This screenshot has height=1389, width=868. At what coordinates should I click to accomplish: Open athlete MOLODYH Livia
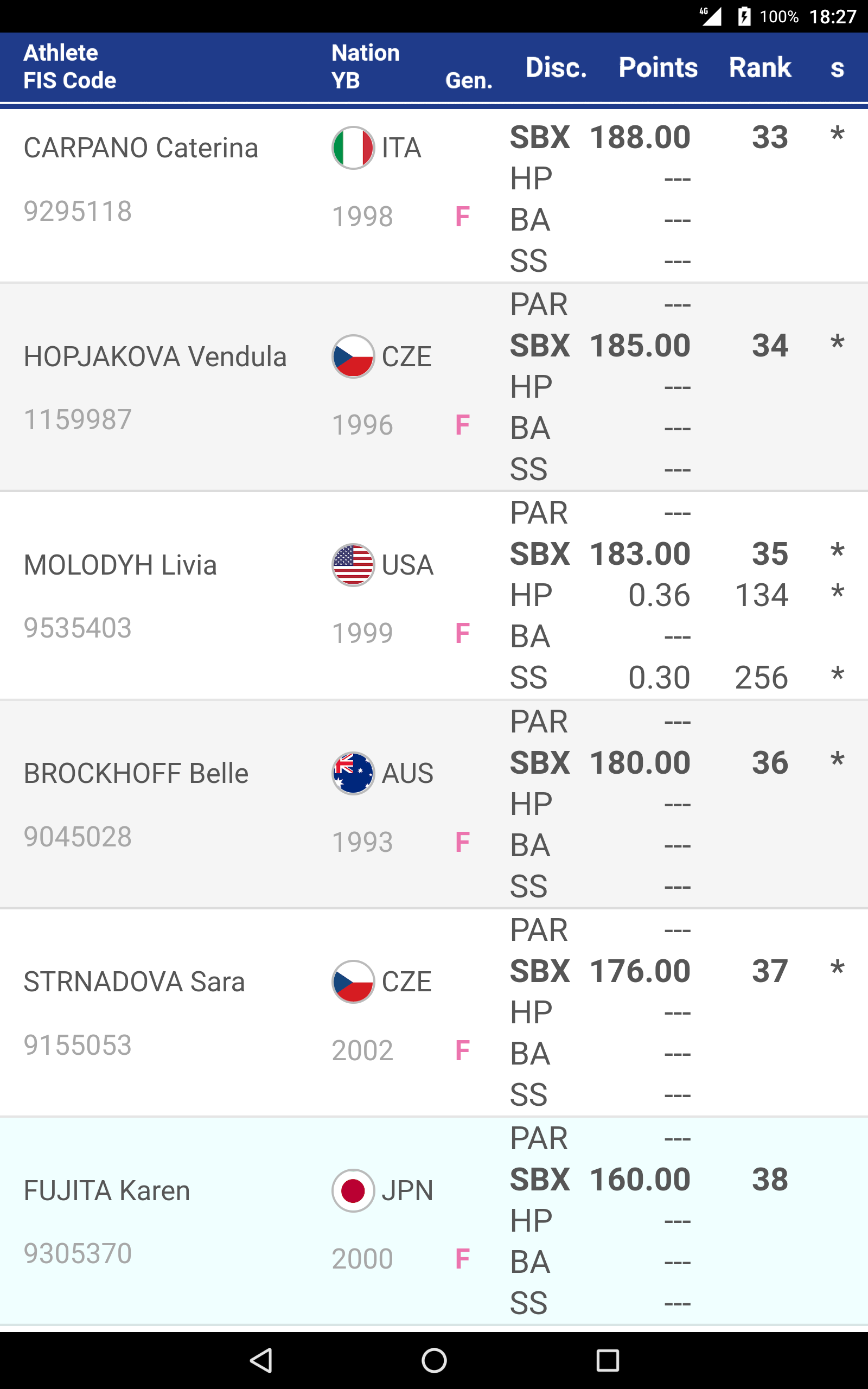[120, 565]
